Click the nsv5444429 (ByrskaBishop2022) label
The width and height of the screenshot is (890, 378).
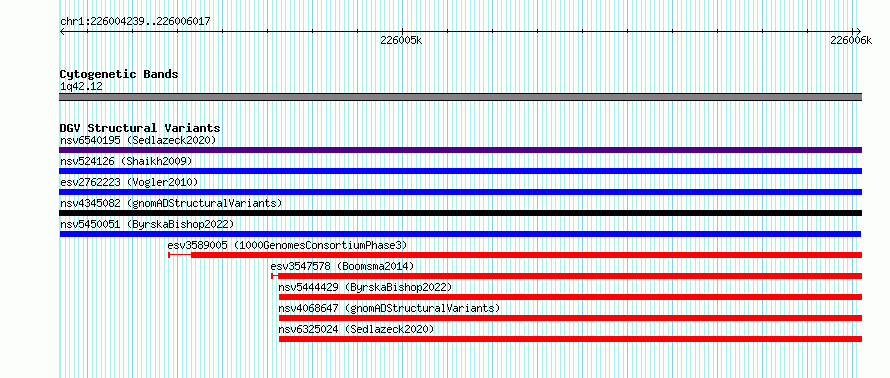(365, 287)
